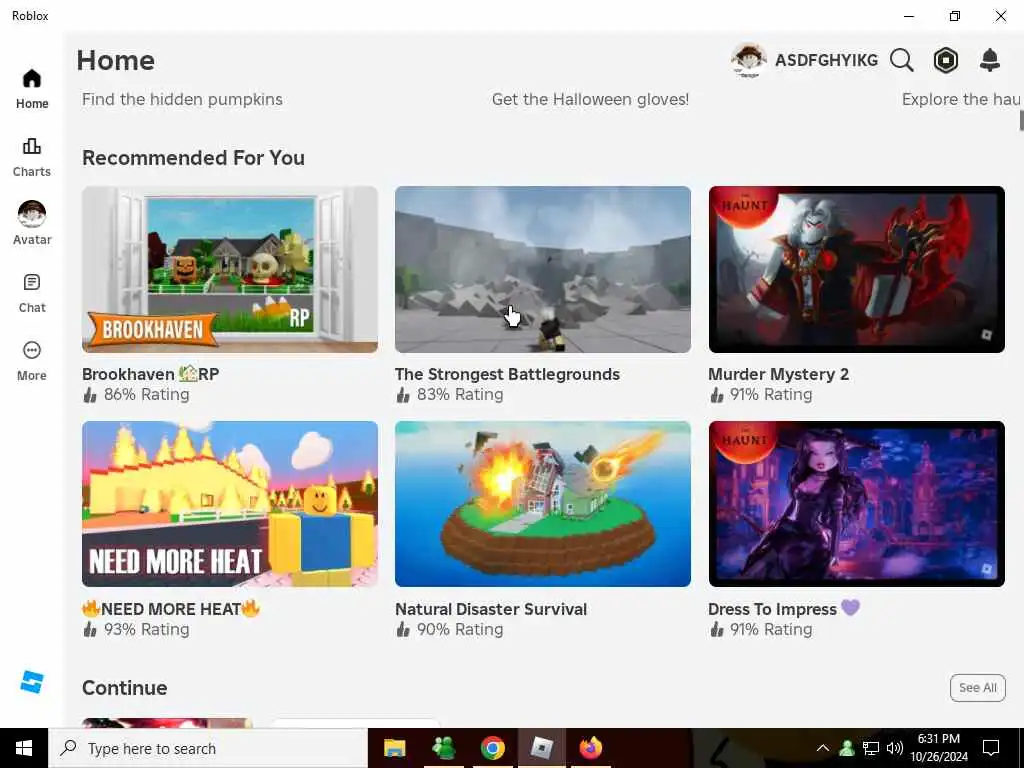Open the Dress To Impress thumbnail
The width and height of the screenshot is (1024, 768).
pos(856,504)
